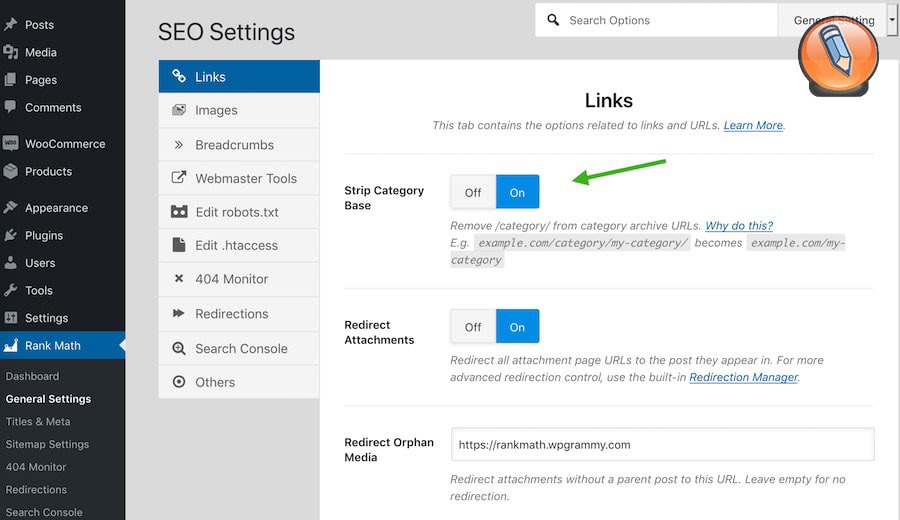900x520 pixels.
Task: Click the Strip Category Base label
Action: click(x=384, y=197)
